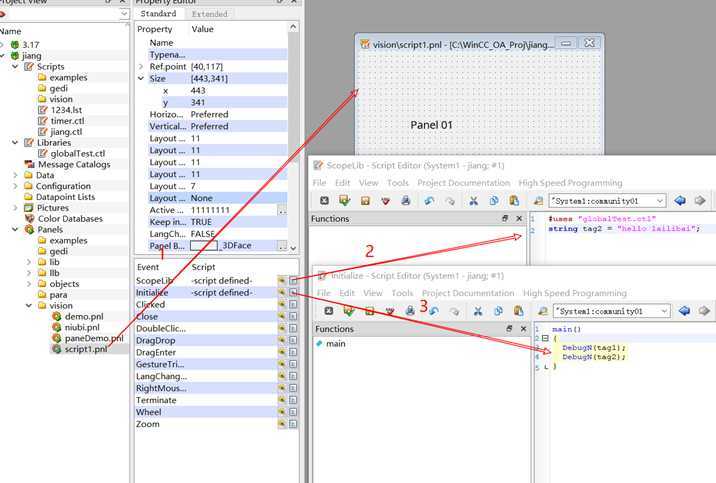Collapse the vision folder under Panels
The width and height of the screenshot is (716, 483).
[29, 305]
